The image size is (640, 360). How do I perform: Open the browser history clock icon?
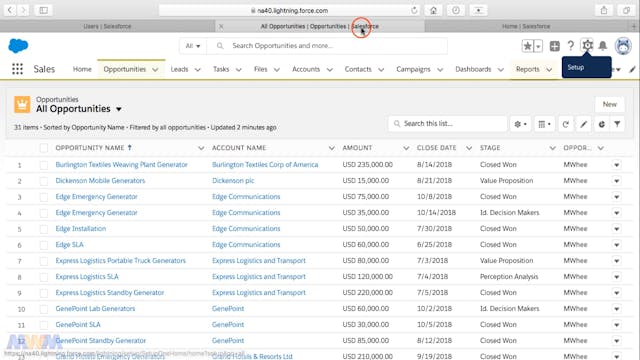(456, 10)
